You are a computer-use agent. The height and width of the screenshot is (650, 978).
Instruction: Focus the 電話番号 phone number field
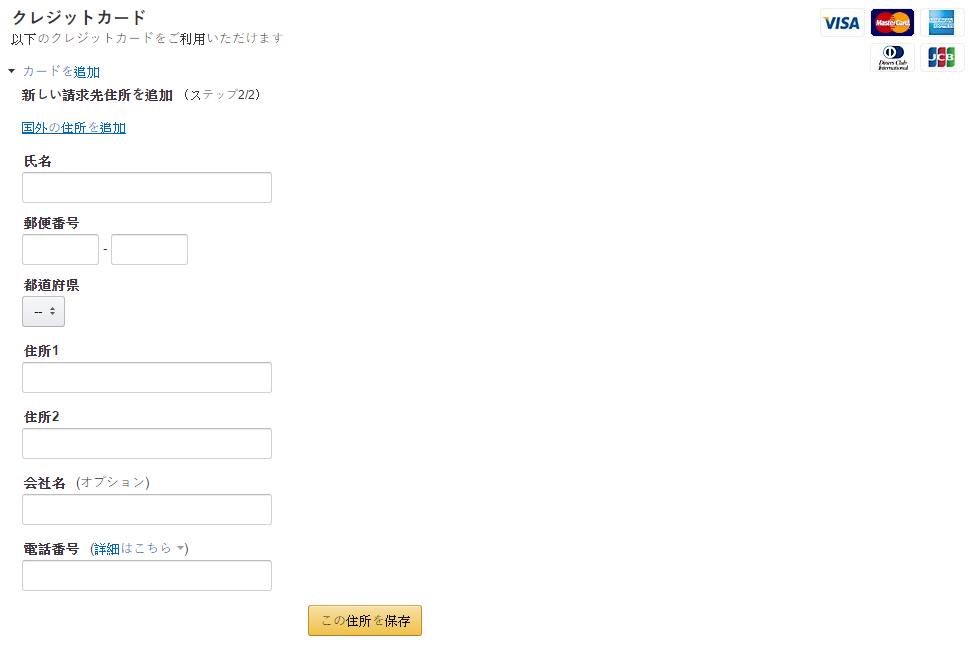click(147, 575)
